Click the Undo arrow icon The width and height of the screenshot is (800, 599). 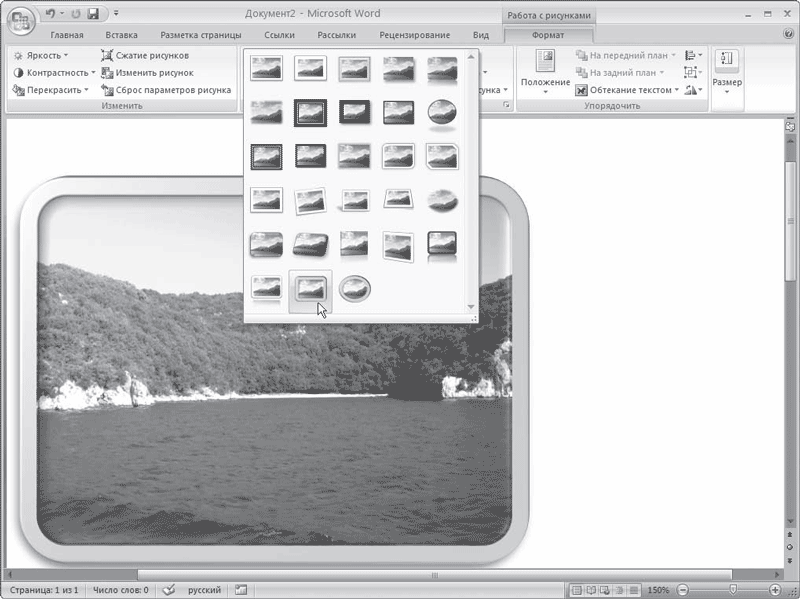tap(49, 14)
